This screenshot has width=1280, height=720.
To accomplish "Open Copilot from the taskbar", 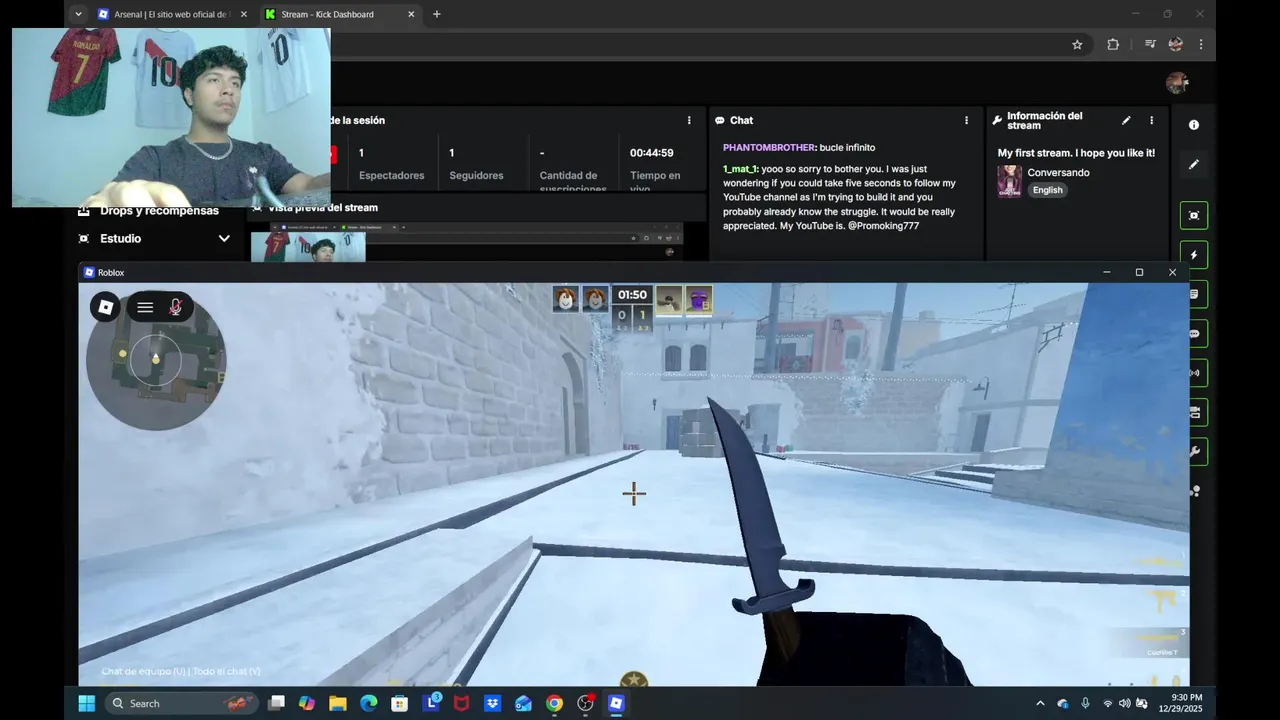I will click(307, 703).
